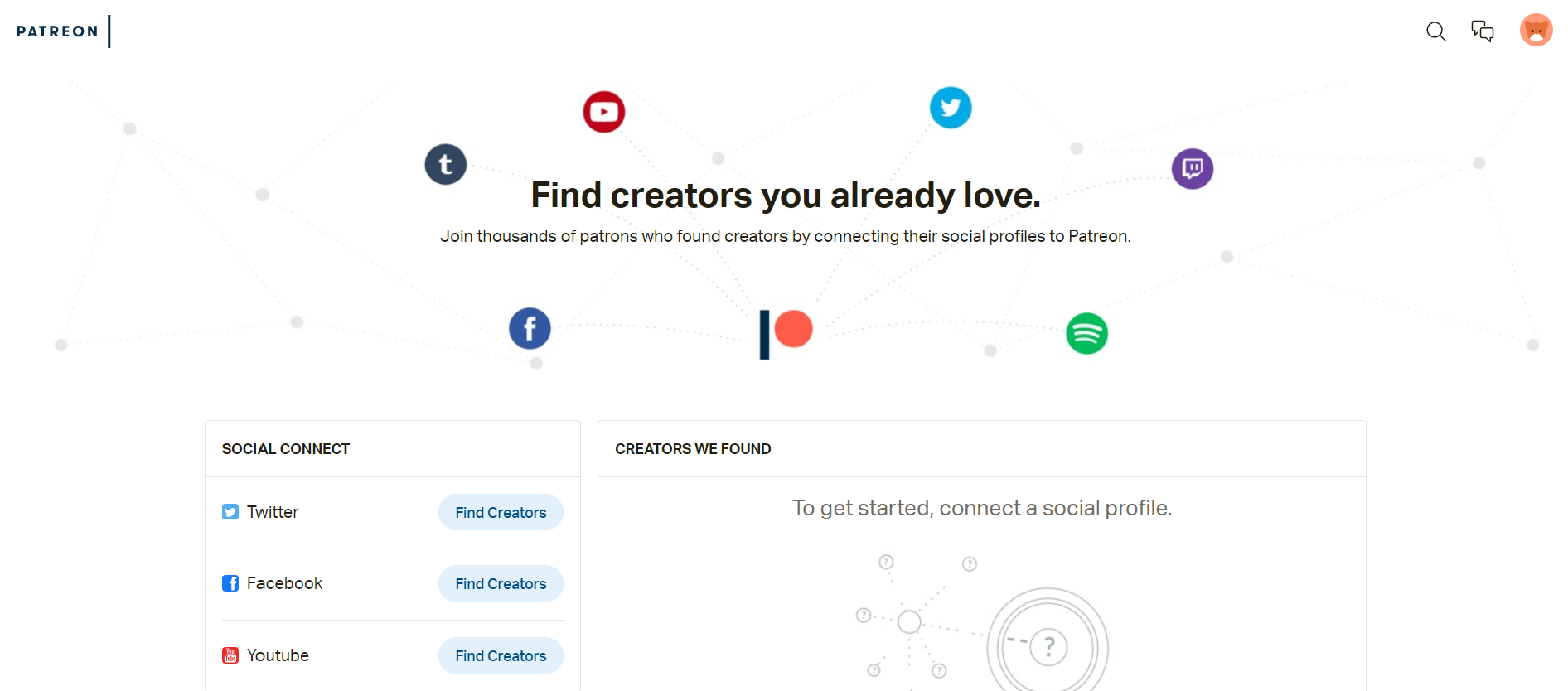Click the Facebook icon in the hero graphic

pos(530,327)
